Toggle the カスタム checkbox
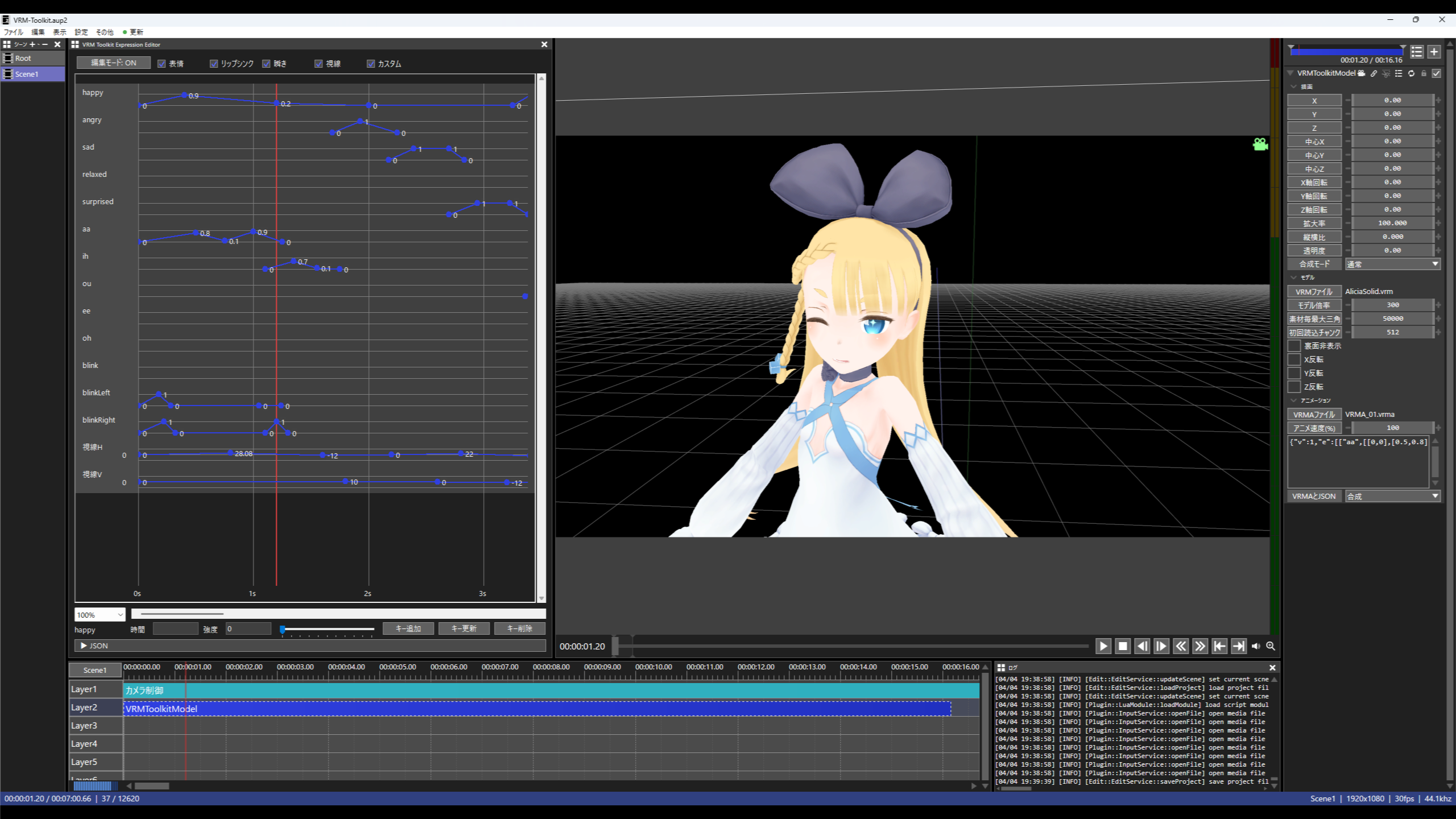Screen dimensions: 1456x819 (x=371, y=64)
